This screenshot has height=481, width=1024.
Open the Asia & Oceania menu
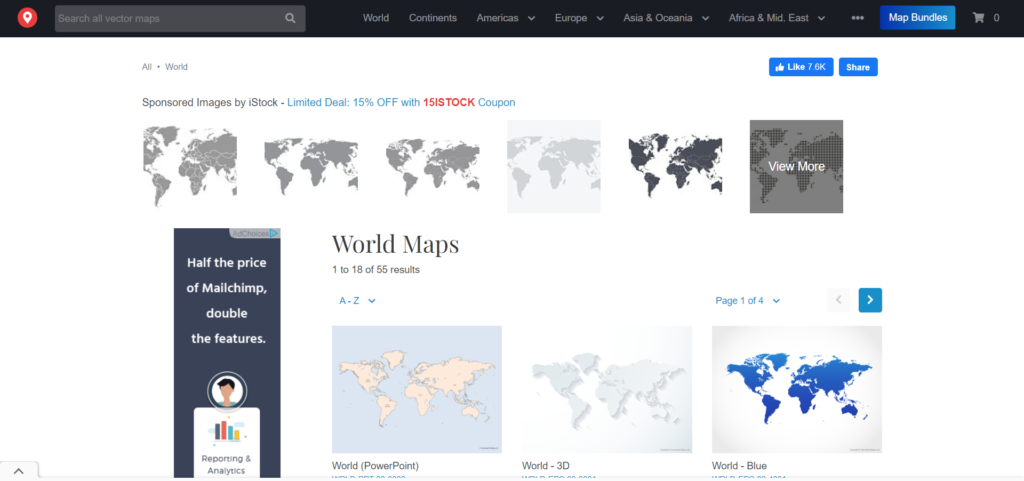[666, 18]
